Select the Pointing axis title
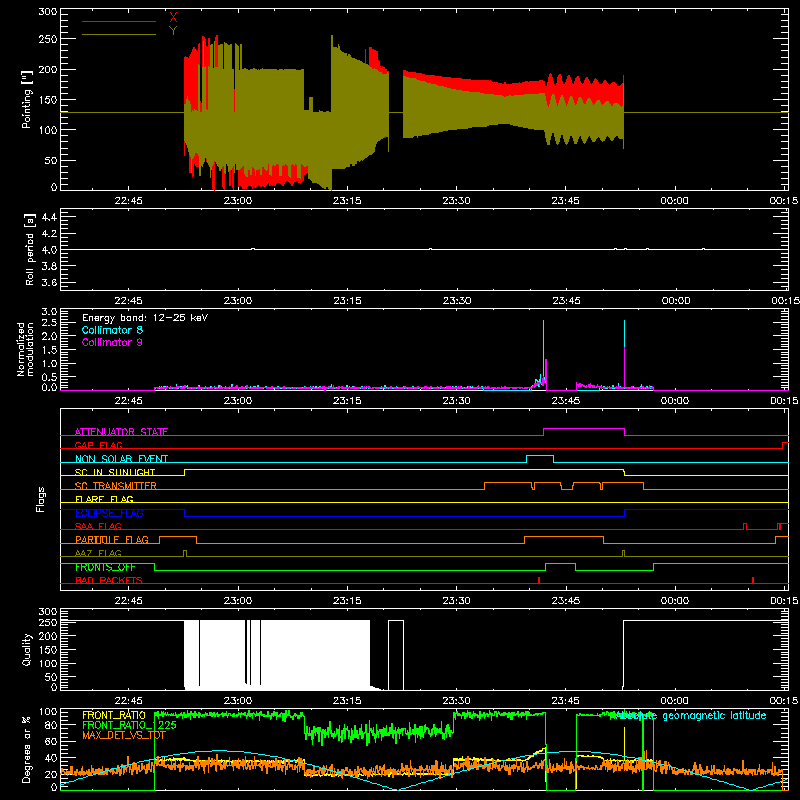This screenshot has width=800, height=800. coord(27,100)
